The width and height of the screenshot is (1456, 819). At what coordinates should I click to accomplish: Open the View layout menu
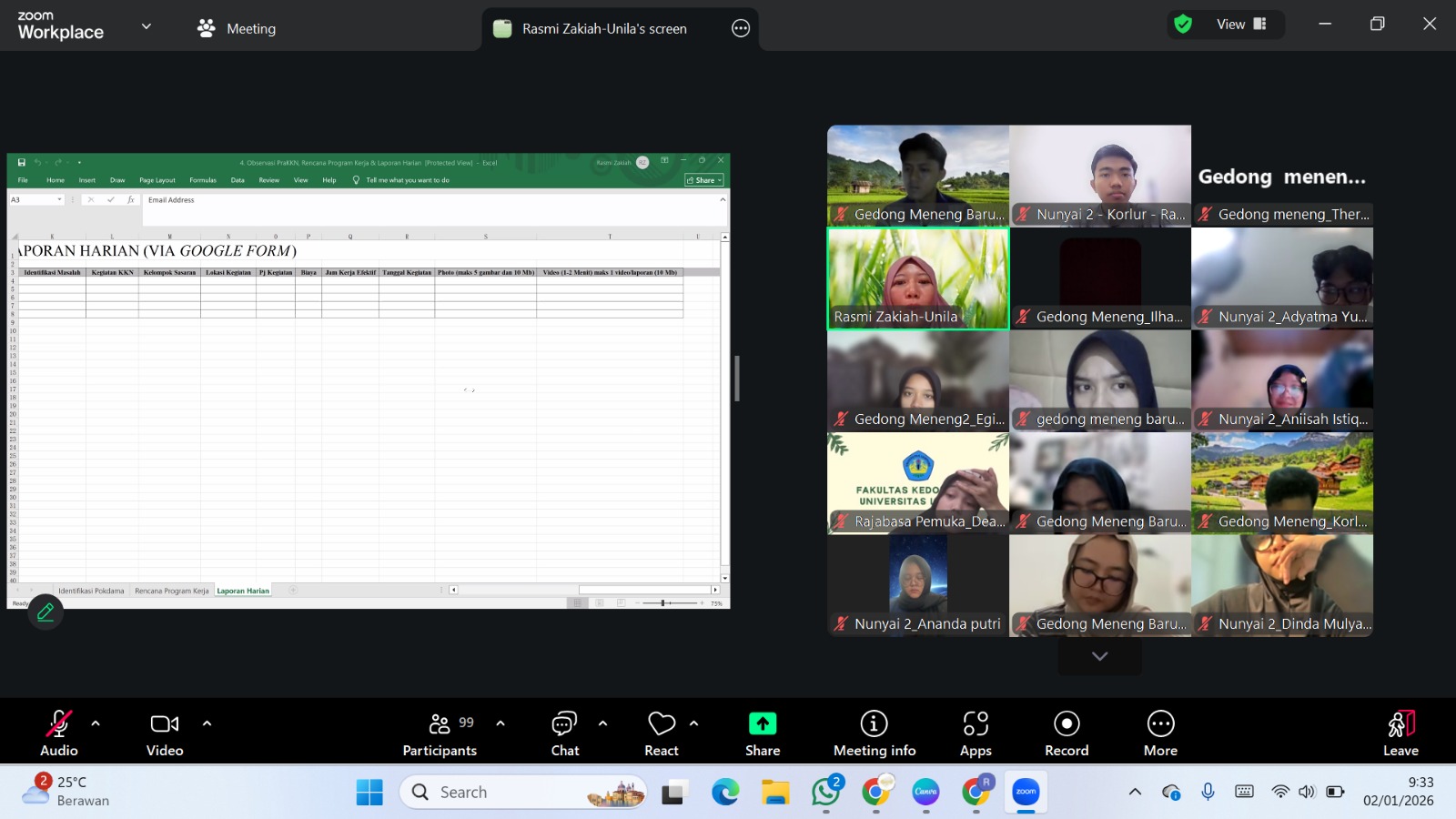point(1241,25)
